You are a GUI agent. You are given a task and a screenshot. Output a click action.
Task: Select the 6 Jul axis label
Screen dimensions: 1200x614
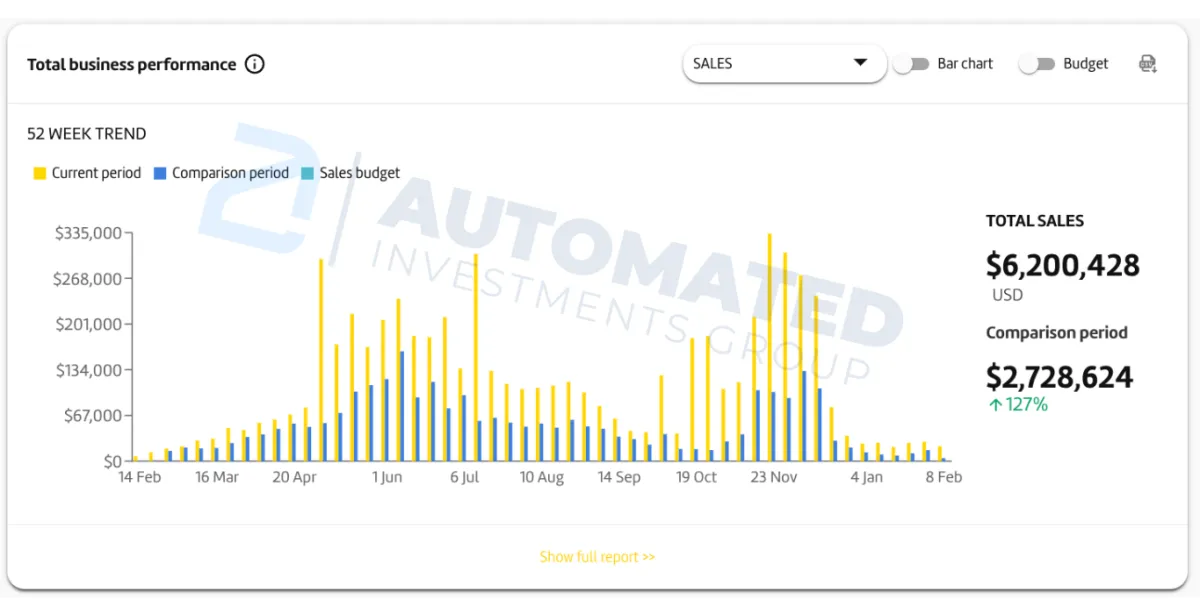pos(464,477)
